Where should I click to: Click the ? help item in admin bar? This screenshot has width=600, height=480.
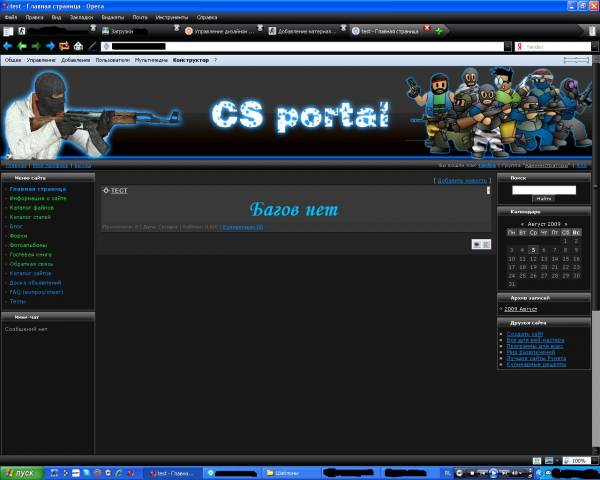tap(215, 60)
